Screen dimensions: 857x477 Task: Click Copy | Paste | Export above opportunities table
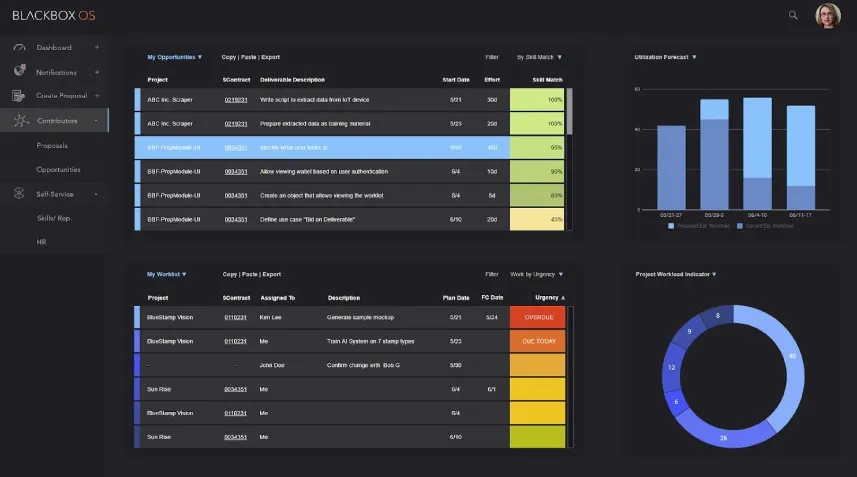pos(250,57)
